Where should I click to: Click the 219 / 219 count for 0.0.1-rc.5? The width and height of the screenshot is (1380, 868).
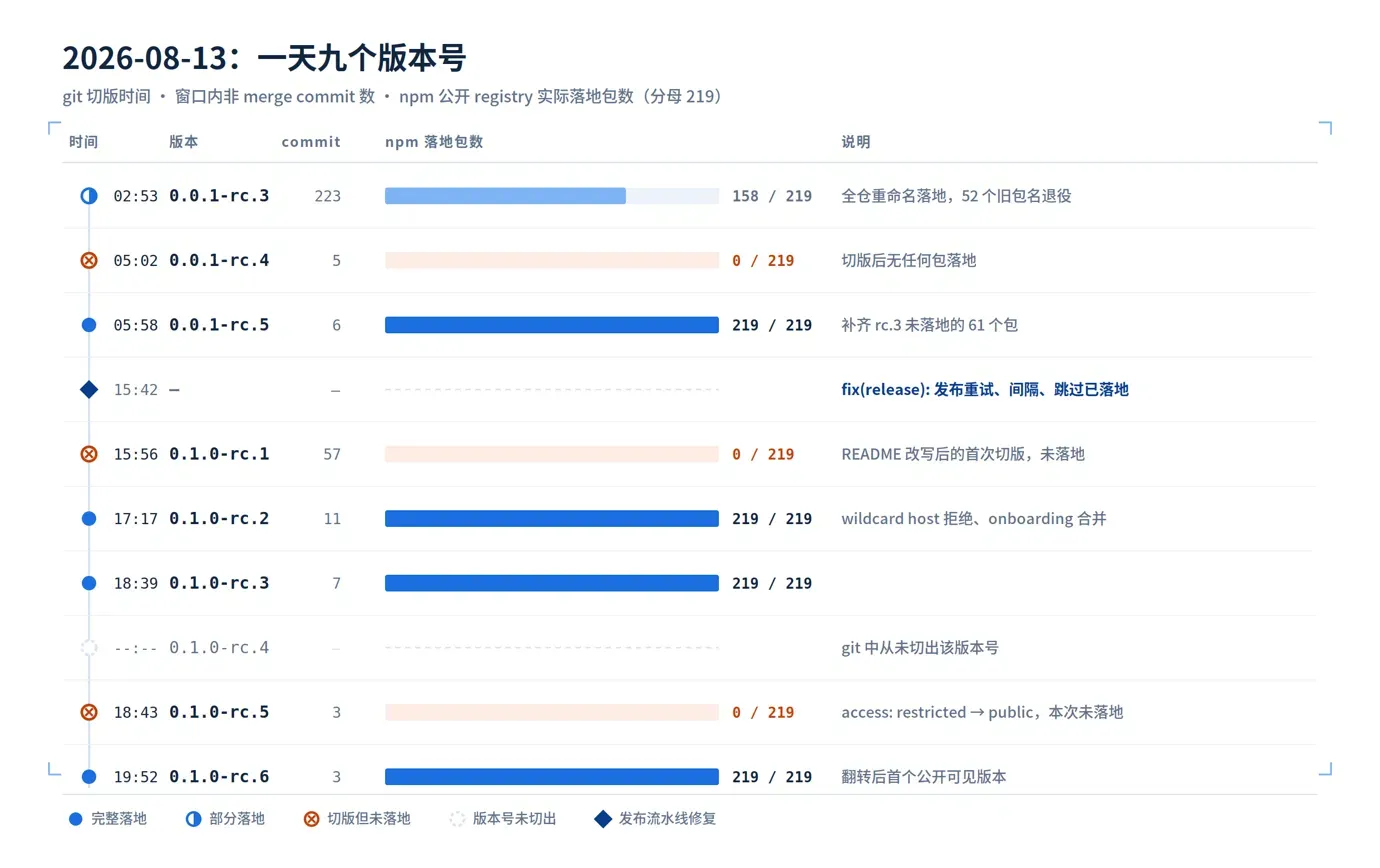click(x=772, y=325)
